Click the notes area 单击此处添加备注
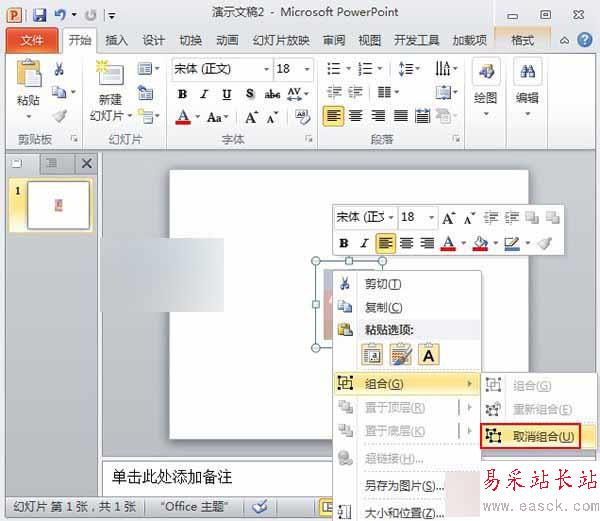This screenshot has height=521, width=600. (x=172, y=477)
